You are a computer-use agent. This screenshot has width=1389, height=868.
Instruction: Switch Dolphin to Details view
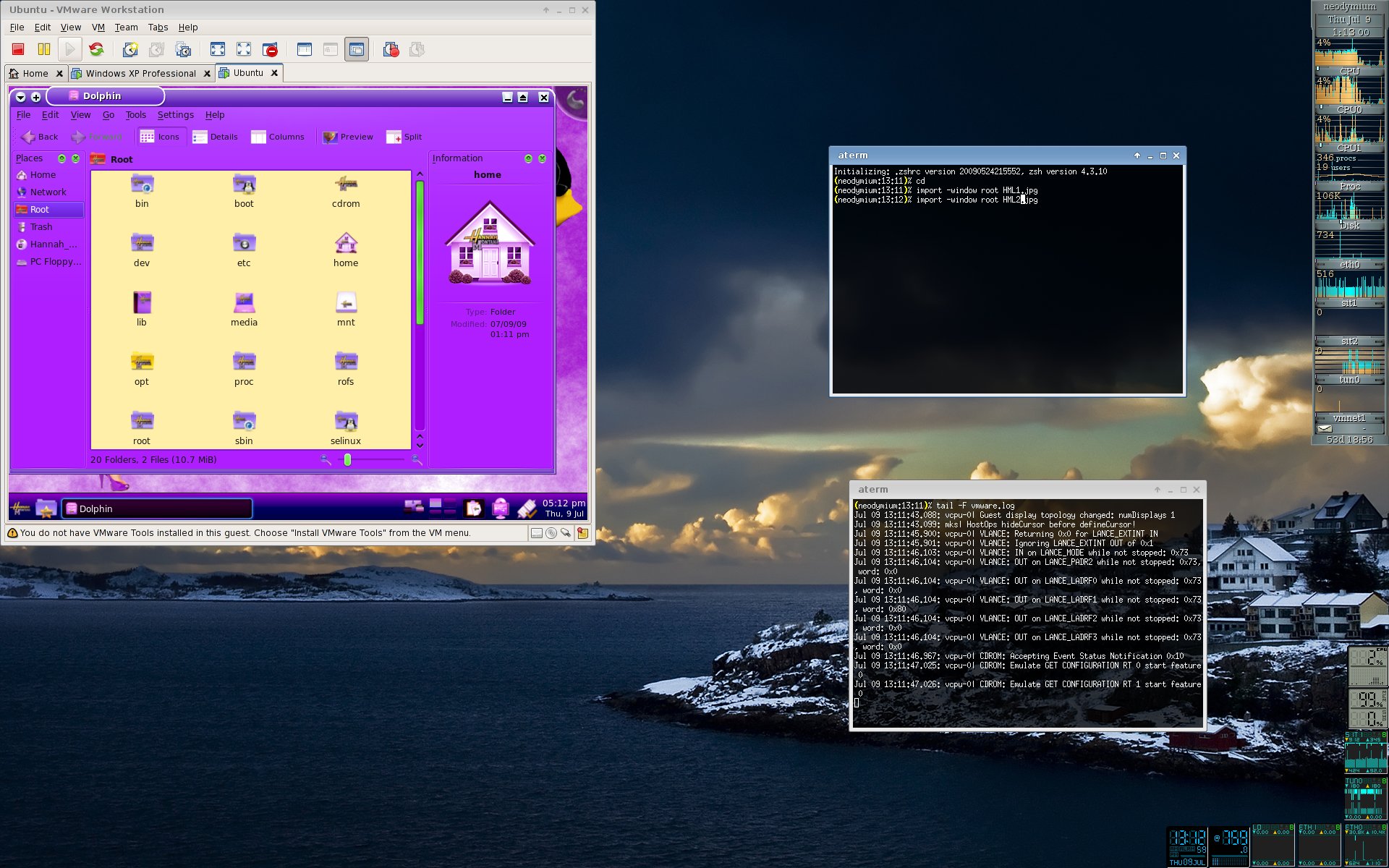click(216, 137)
